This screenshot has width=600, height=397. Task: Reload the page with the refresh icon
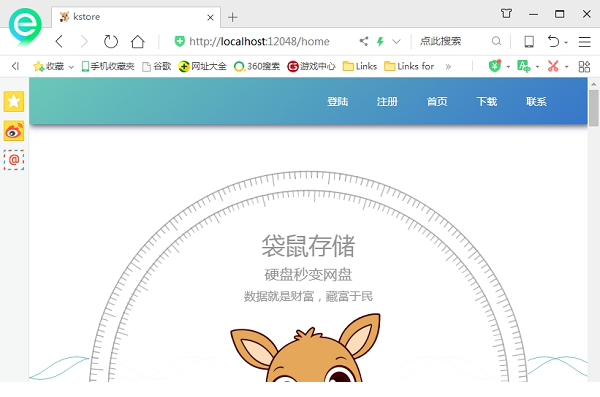pos(111,41)
